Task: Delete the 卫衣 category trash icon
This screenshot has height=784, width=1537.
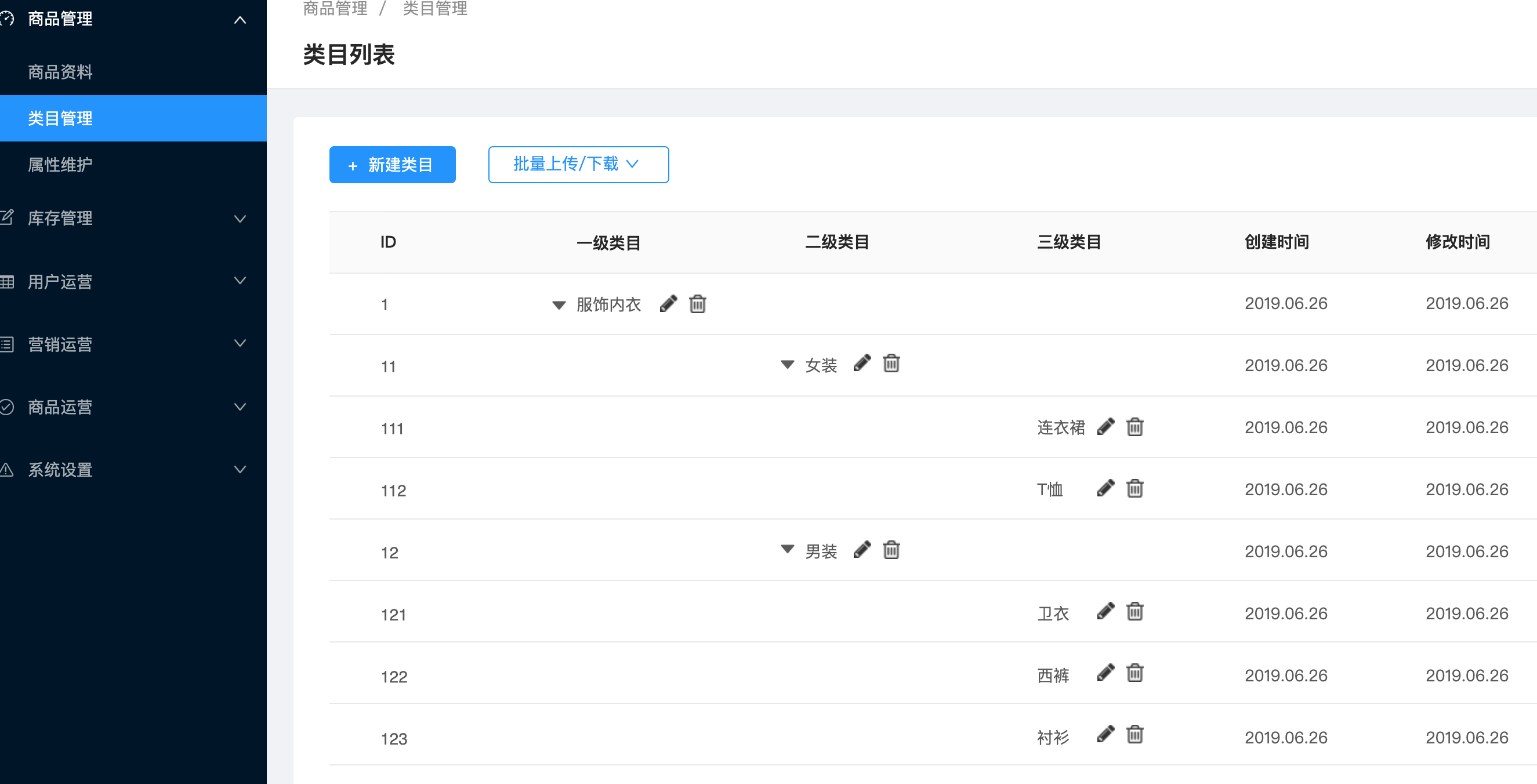Action: tap(1135, 612)
